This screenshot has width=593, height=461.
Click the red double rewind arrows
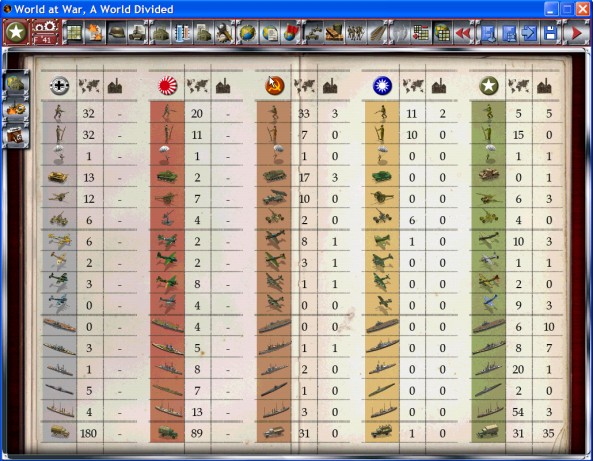click(x=464, y=33)
